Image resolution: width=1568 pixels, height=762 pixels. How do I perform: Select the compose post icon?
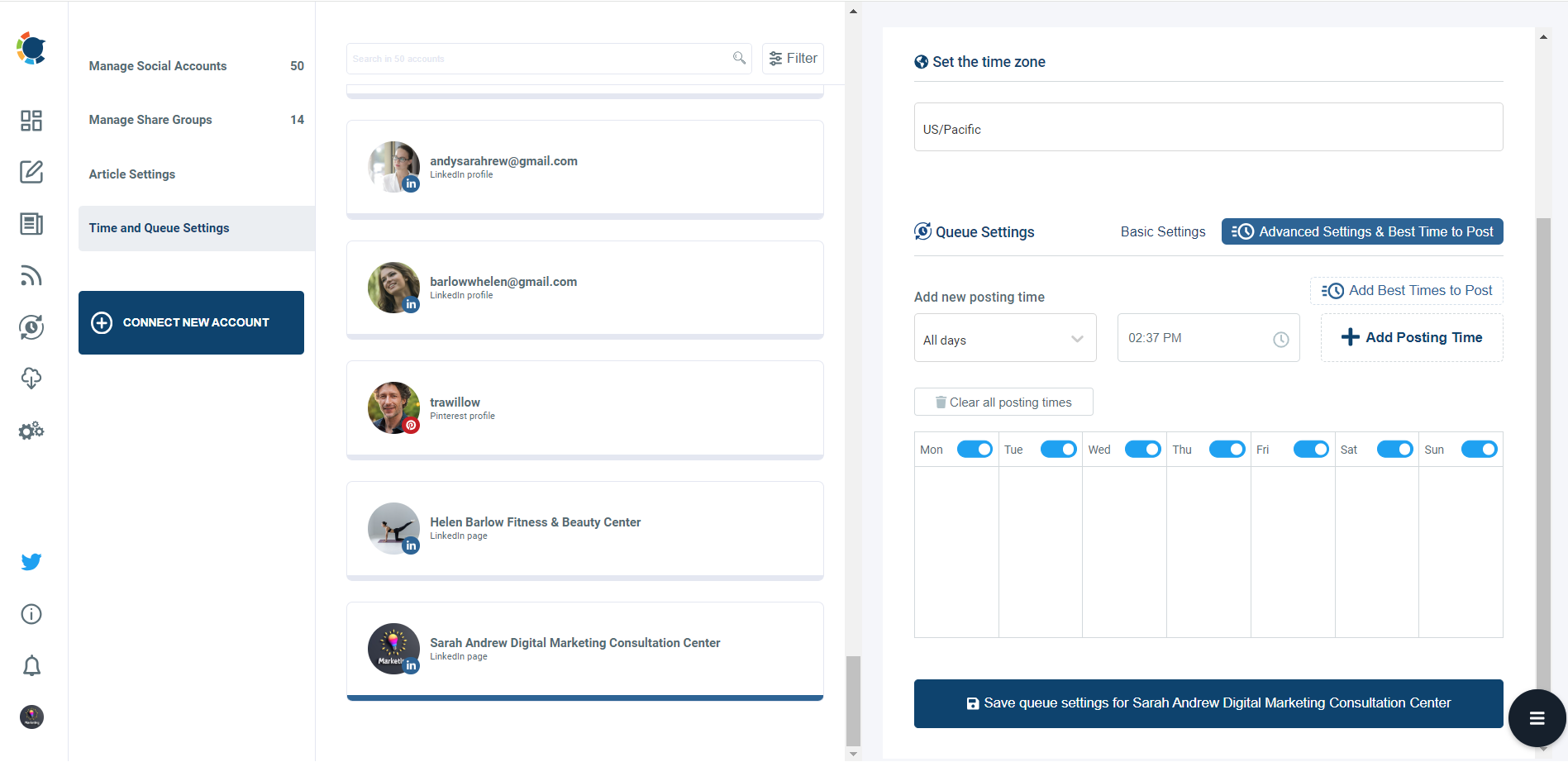pyautogui.click(x=31, y=172)
